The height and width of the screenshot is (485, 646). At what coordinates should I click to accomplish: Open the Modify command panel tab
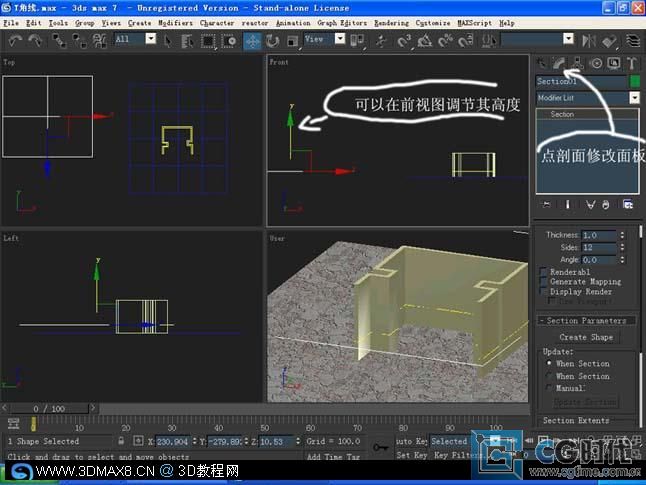point(559,63)
